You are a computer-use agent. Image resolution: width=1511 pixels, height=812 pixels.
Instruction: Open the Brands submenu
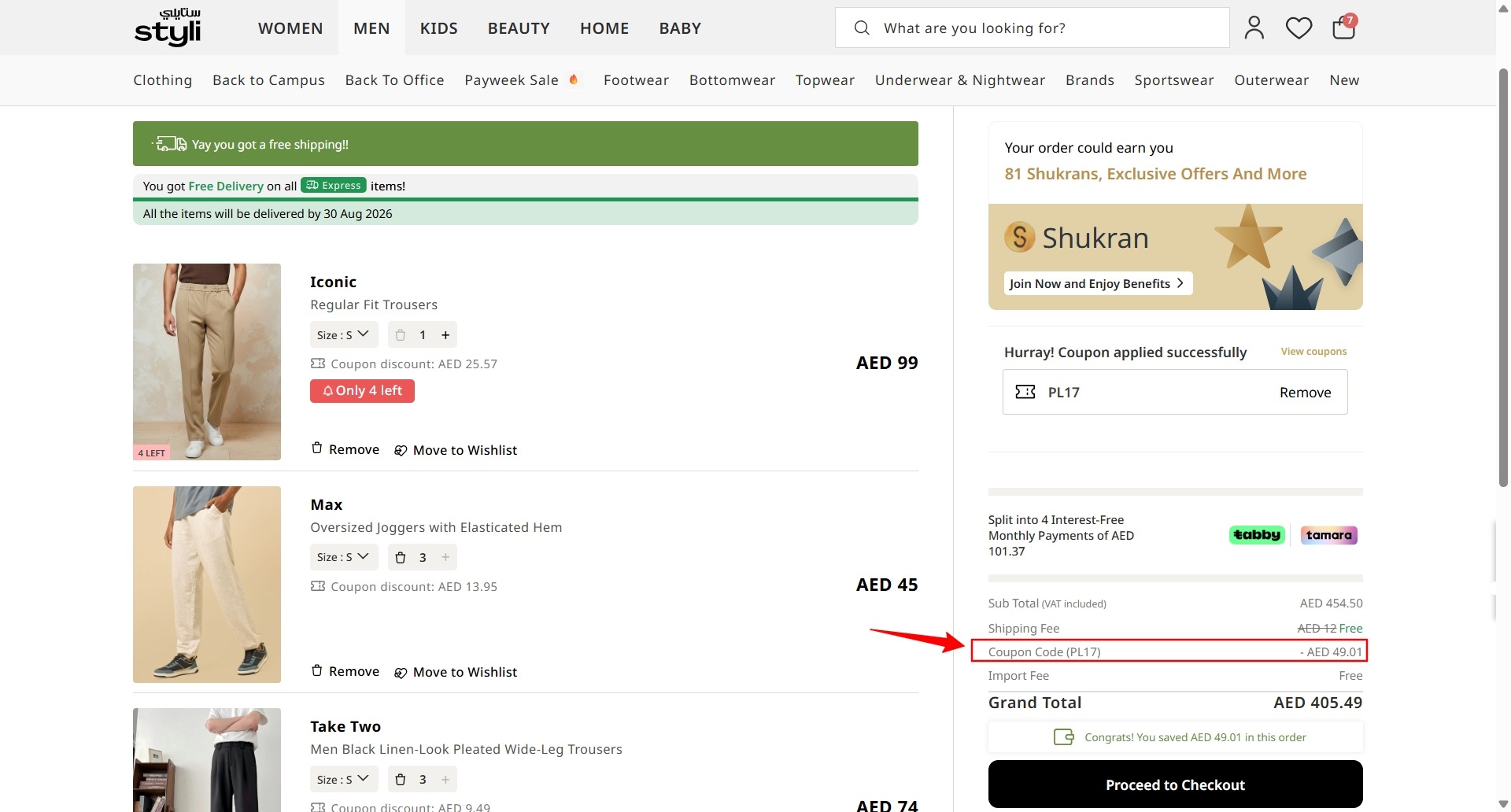pyautogui.click(x=1090, y=80)
